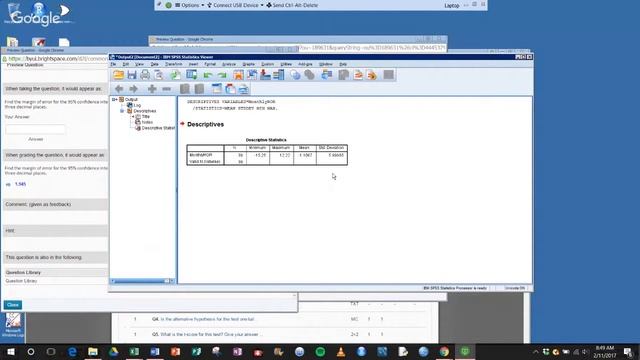Undo the last action in SPSS Viewer
Viewport: 640px width, 360px height.
208,75
